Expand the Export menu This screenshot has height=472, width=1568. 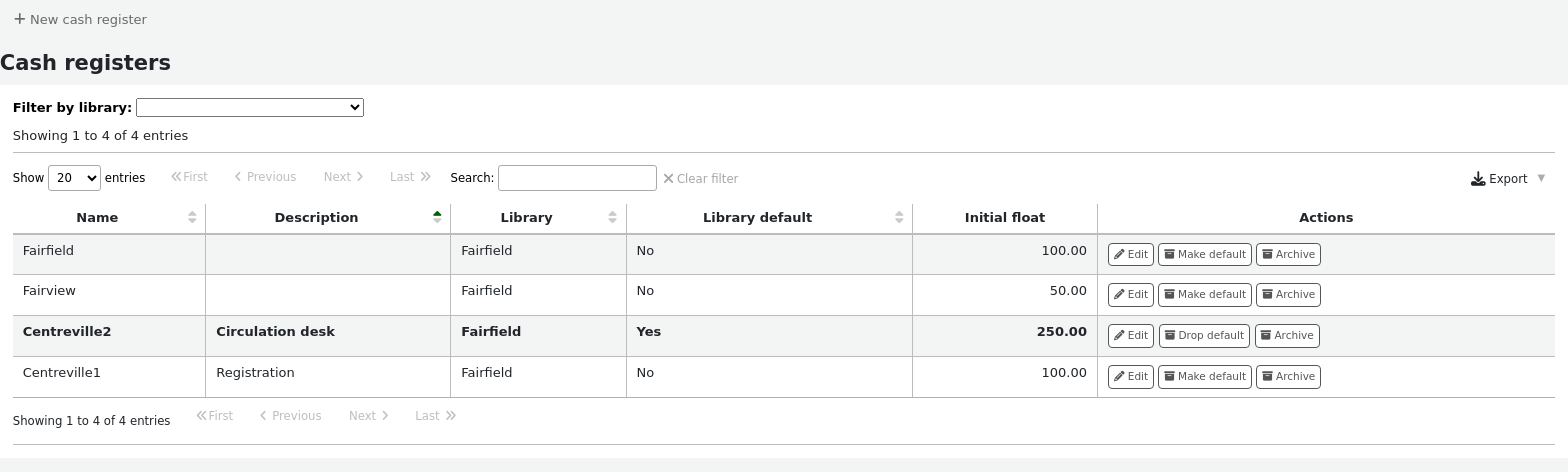(1508, 179)
